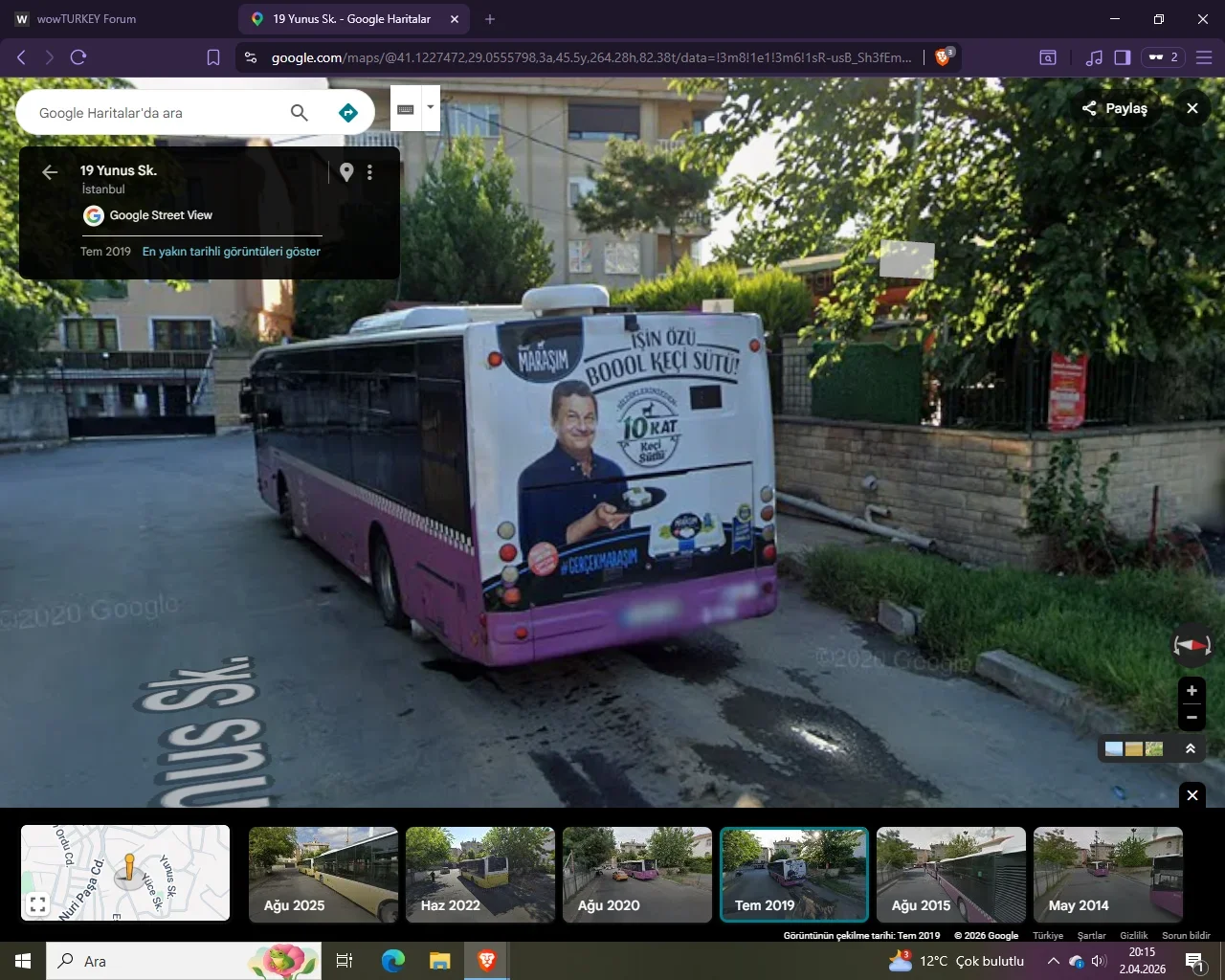Toggle the browser sidebar panel

coord(1122,57)
